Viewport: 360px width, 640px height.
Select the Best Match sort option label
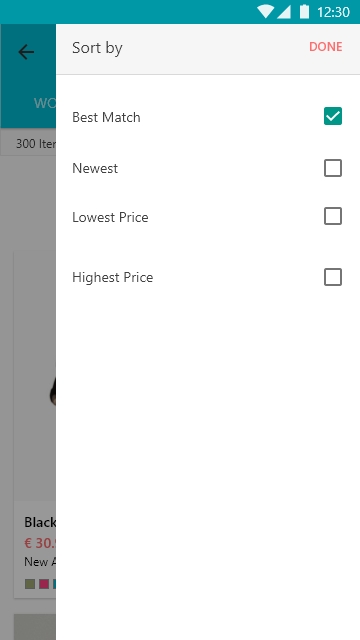point(106,118)
